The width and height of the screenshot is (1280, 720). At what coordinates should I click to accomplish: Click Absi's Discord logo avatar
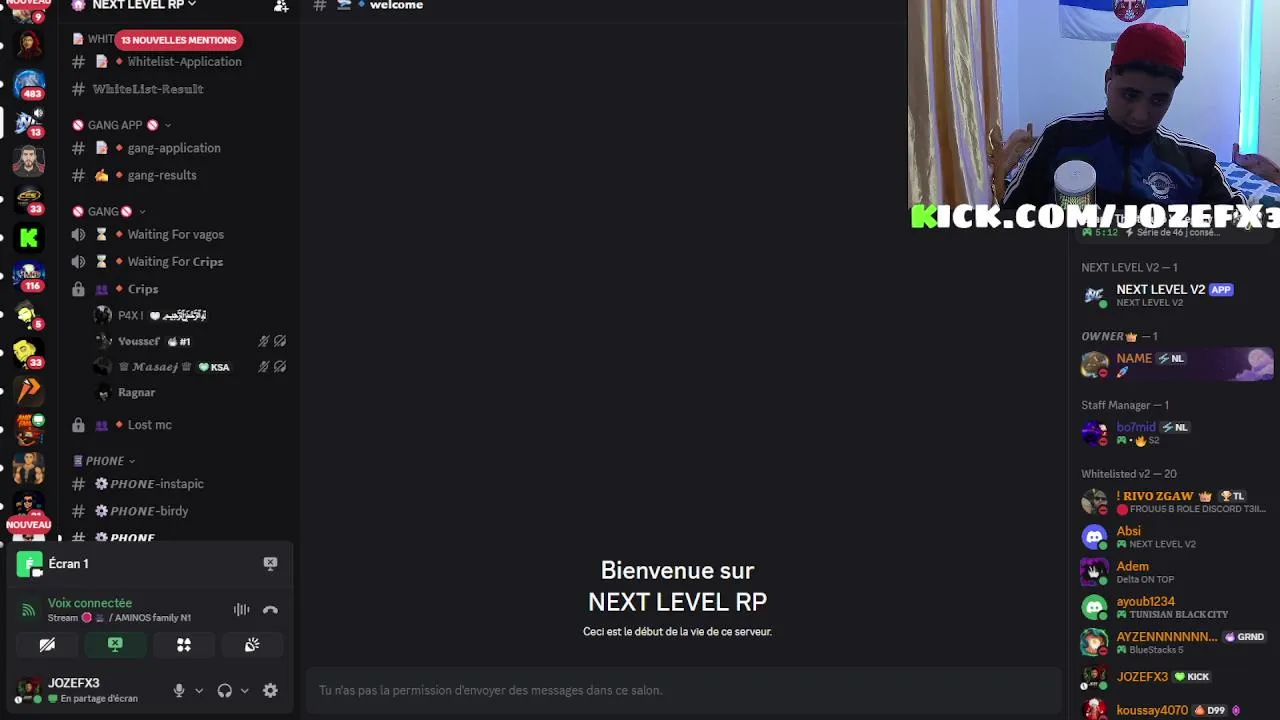tap(1095, 537)
